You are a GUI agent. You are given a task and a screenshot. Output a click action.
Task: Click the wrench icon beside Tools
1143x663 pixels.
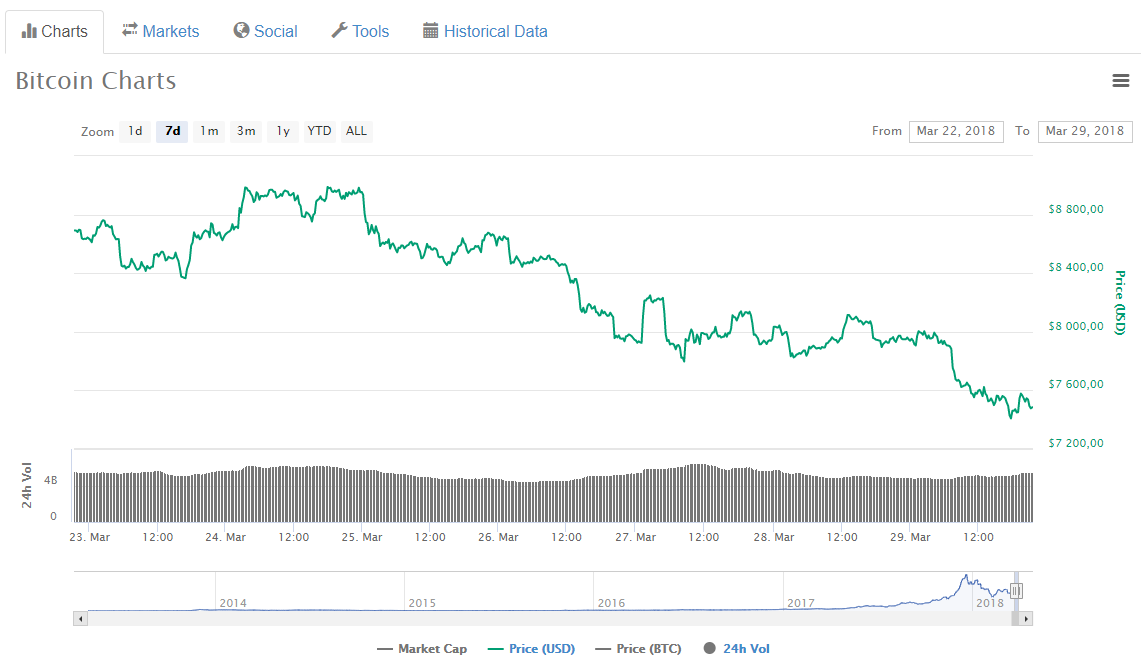(x=339, y=31)
